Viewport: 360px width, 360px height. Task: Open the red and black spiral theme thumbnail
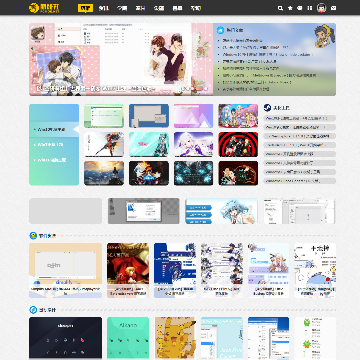point(238,144)
